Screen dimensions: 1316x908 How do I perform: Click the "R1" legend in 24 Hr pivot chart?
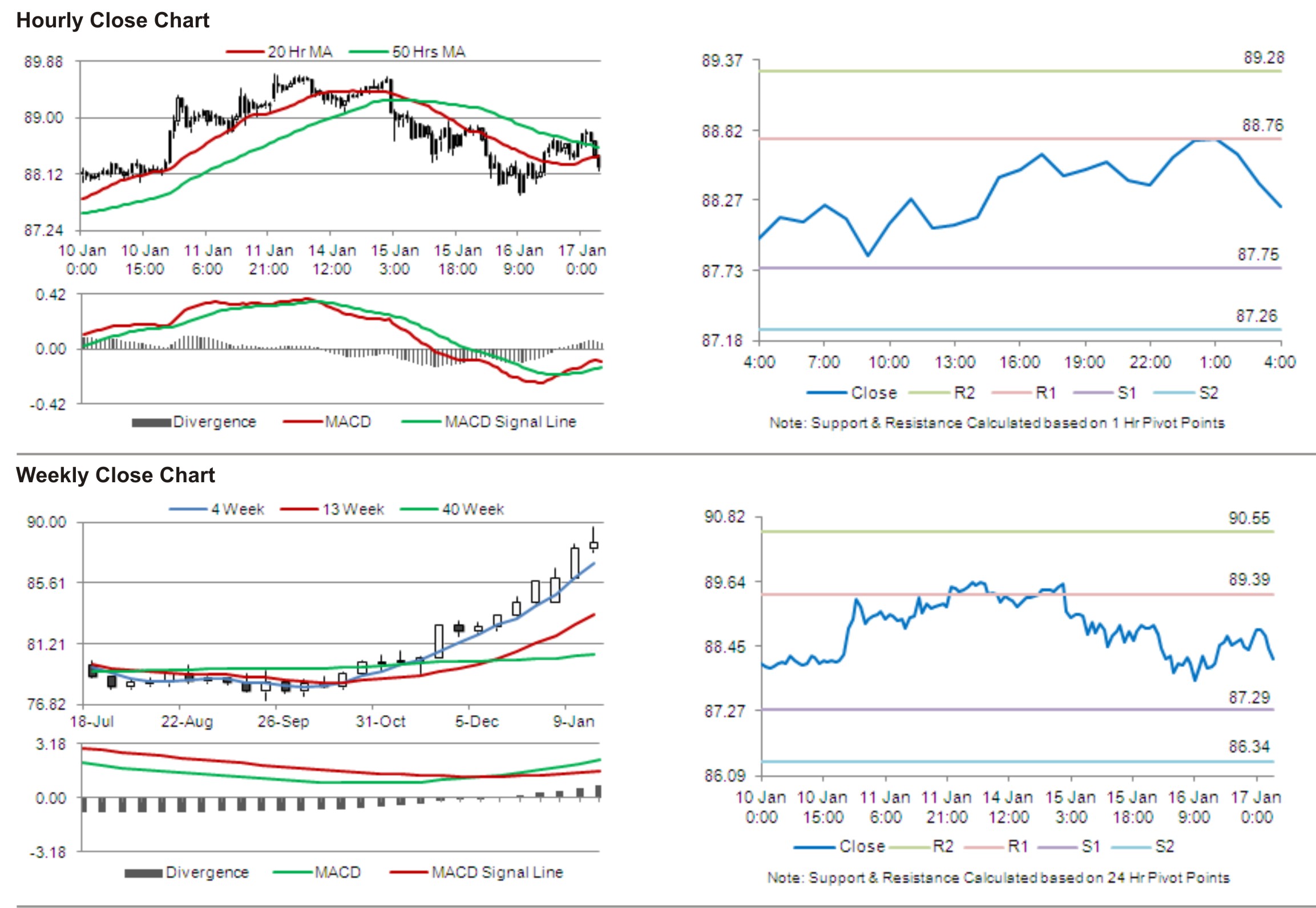coord(996,846)
